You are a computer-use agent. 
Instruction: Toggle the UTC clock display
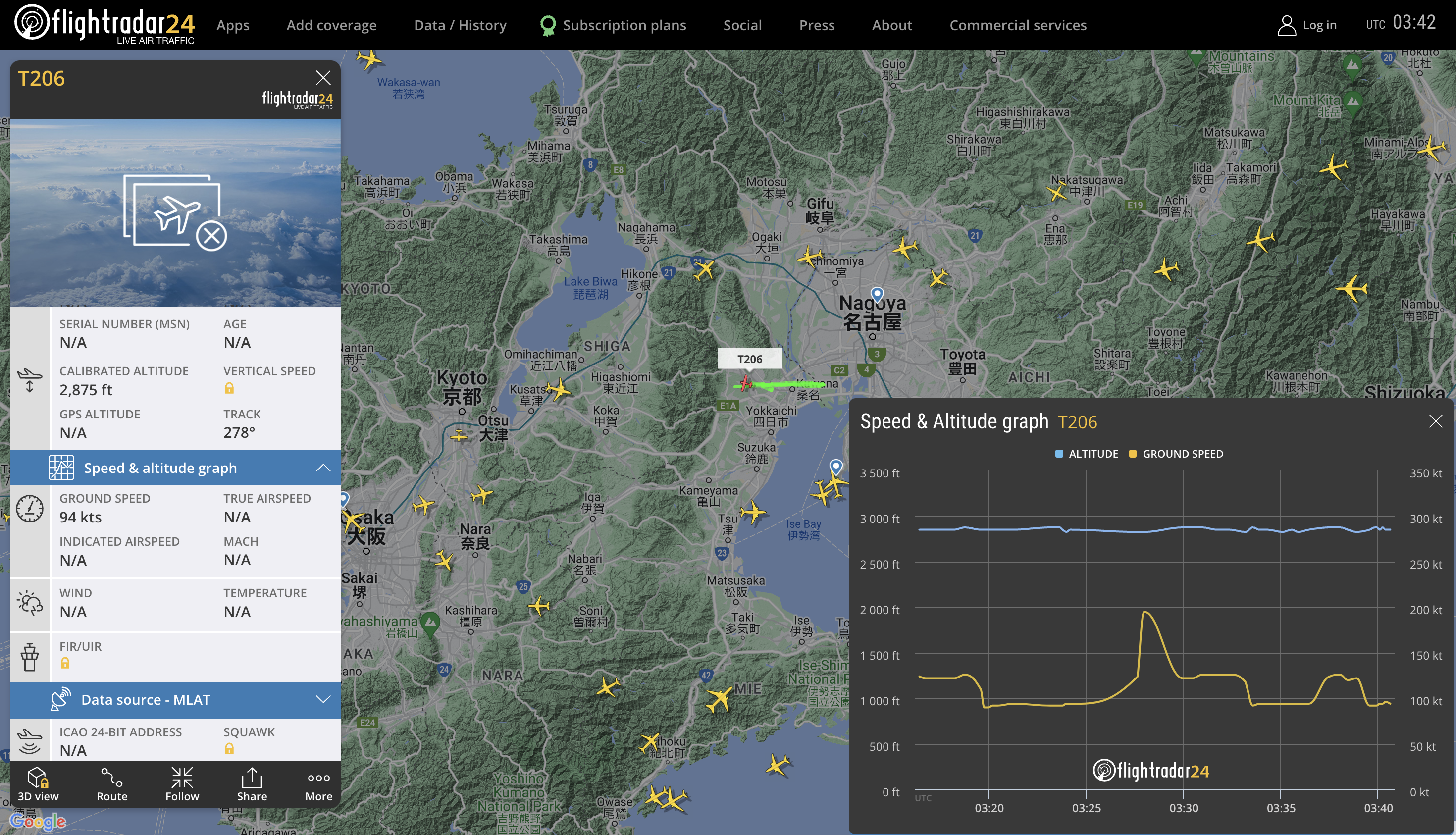1401,23
